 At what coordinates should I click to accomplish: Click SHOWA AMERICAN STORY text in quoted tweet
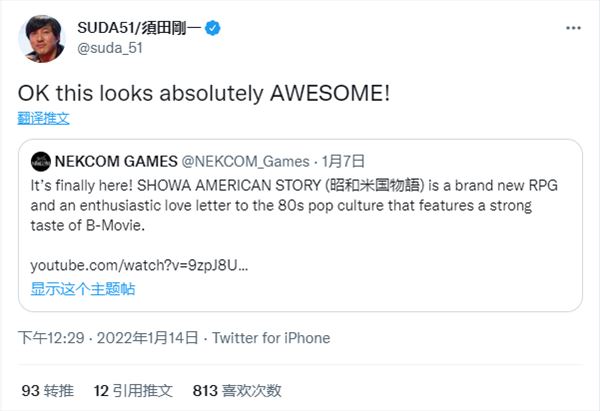229,186
